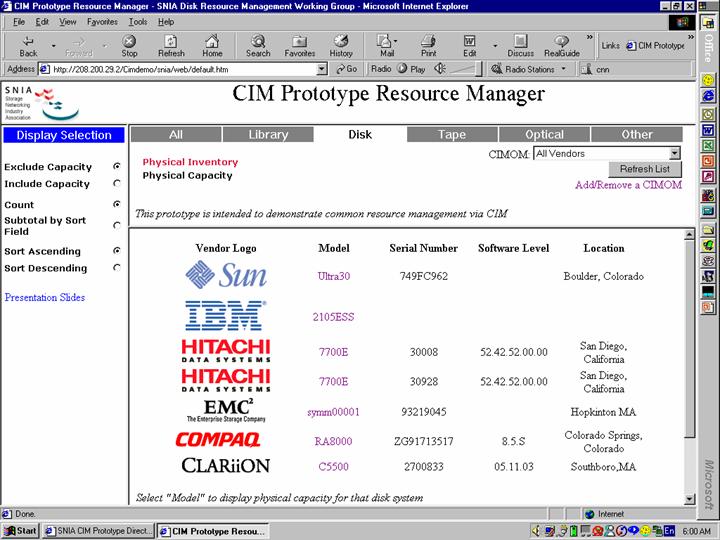Switch to the Library tab

tap(268, 135)
